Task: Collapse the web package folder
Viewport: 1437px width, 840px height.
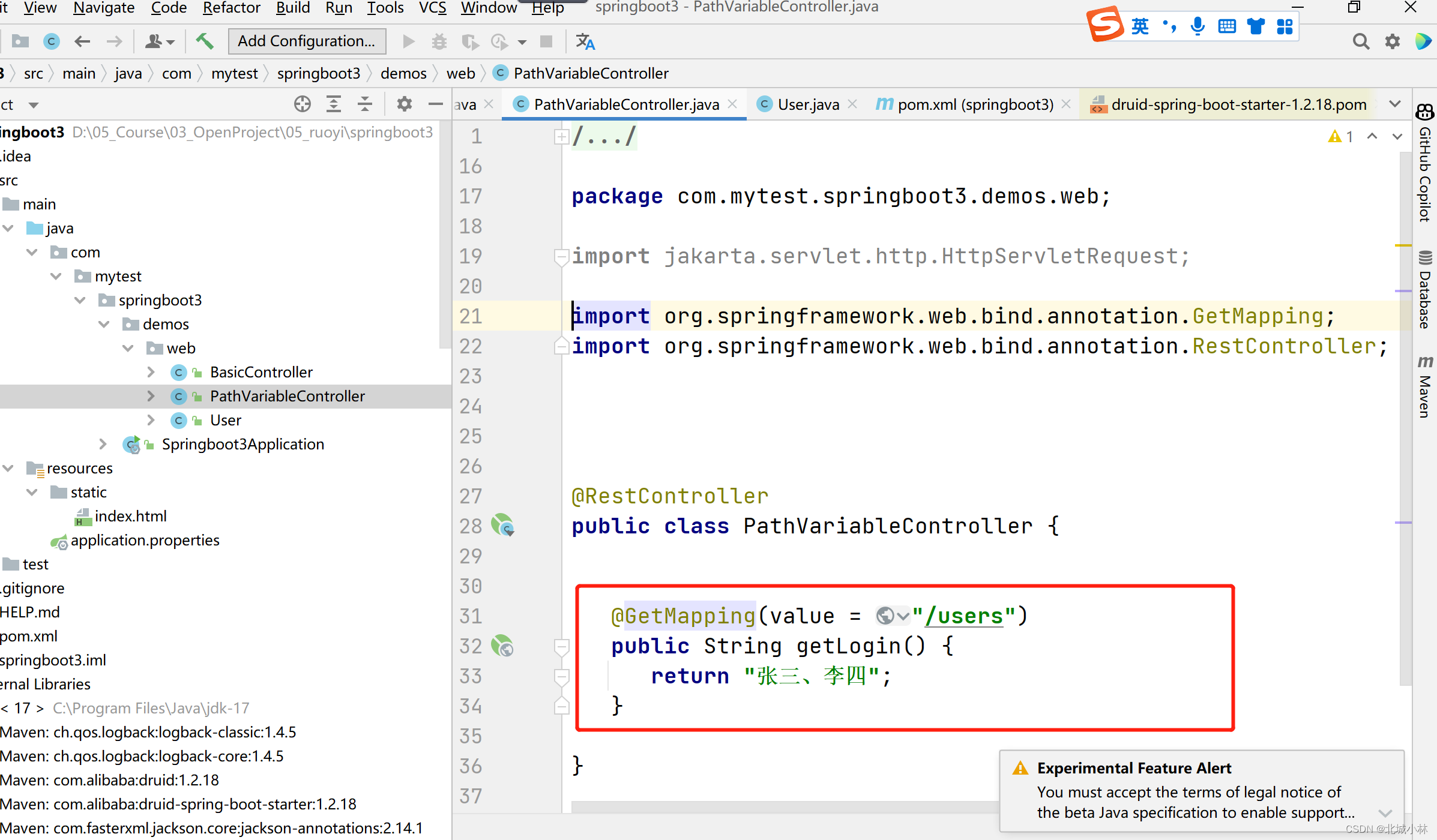Action: pyautogui.click(x=128, y=348)
